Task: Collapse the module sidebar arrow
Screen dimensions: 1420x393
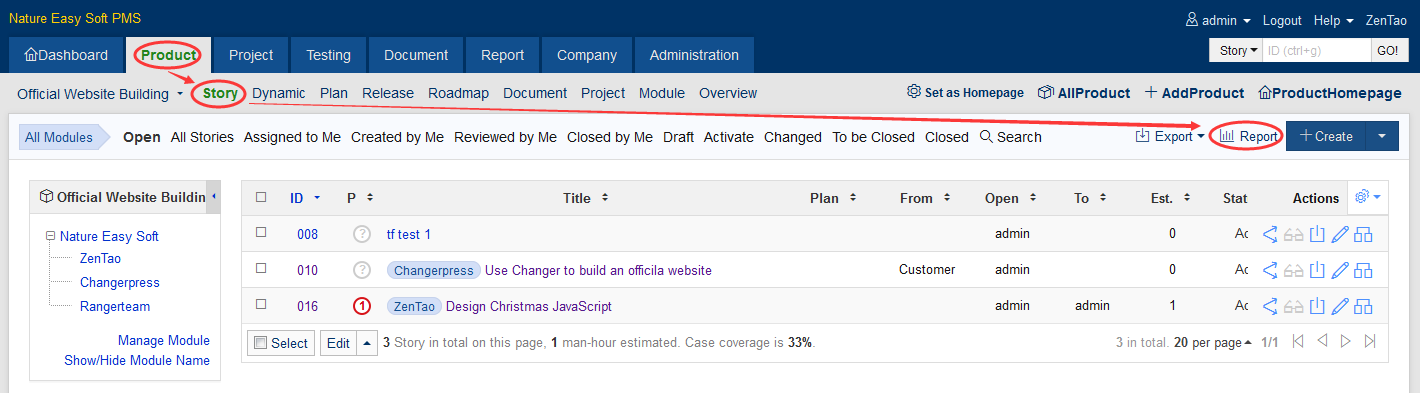Action: [x=214, y=197]
